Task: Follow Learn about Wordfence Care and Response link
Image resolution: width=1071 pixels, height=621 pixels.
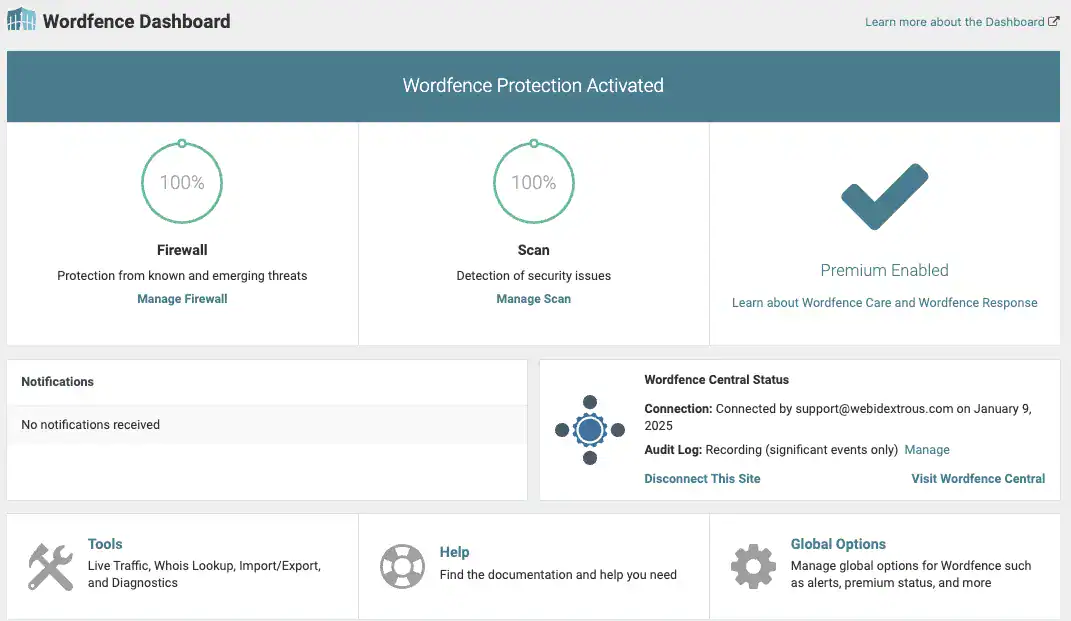Action: (x=884, y=303)
